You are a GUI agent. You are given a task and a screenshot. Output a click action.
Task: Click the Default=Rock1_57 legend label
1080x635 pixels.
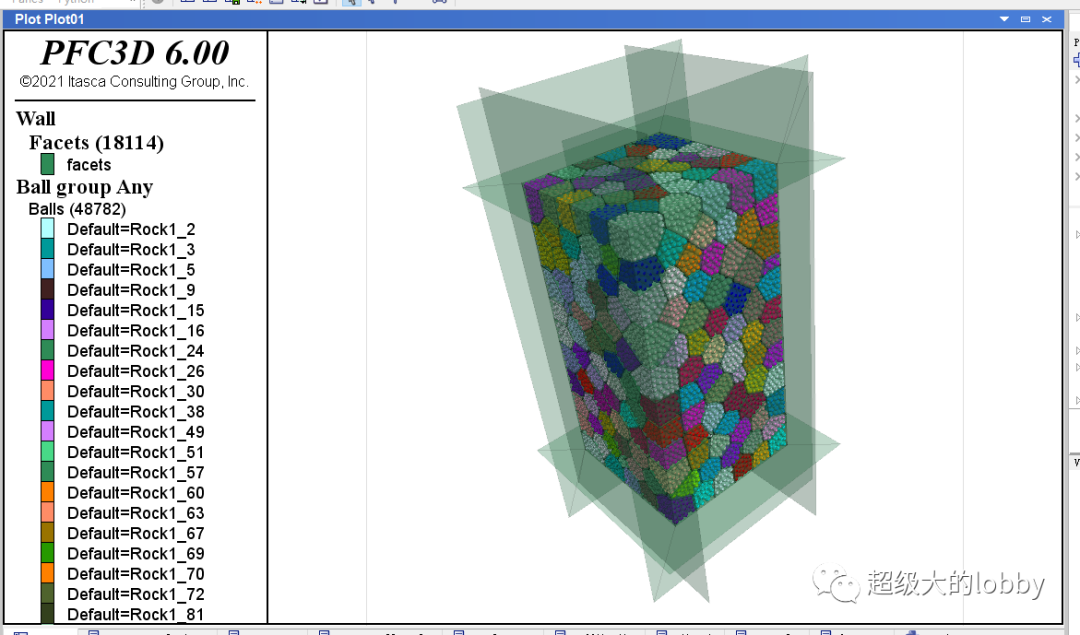[136, 473]
